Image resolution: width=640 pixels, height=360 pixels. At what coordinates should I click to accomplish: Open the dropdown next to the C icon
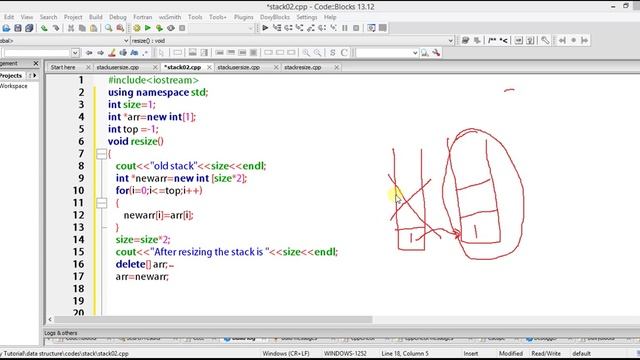point(415,53)
